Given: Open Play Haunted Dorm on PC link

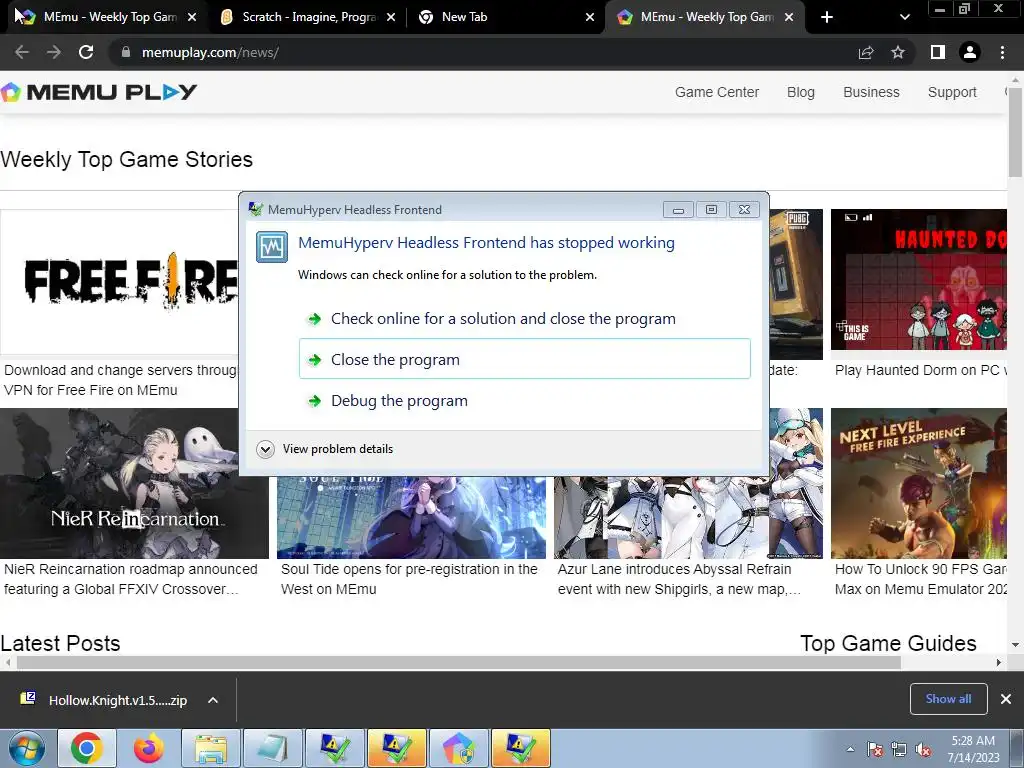Looking at the screenshot, I should pyautogui.click(x=921, y=370).
